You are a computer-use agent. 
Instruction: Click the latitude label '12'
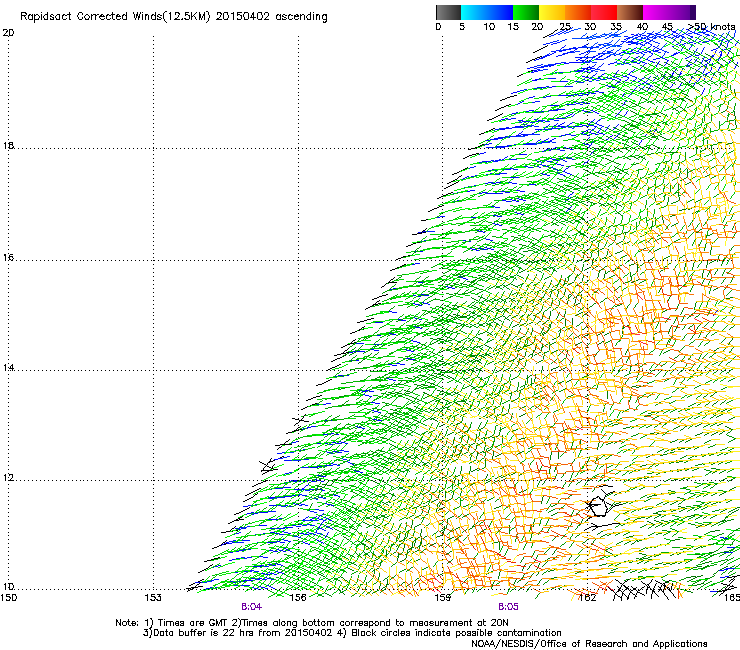pyautogui.click(x=8, y=478)
